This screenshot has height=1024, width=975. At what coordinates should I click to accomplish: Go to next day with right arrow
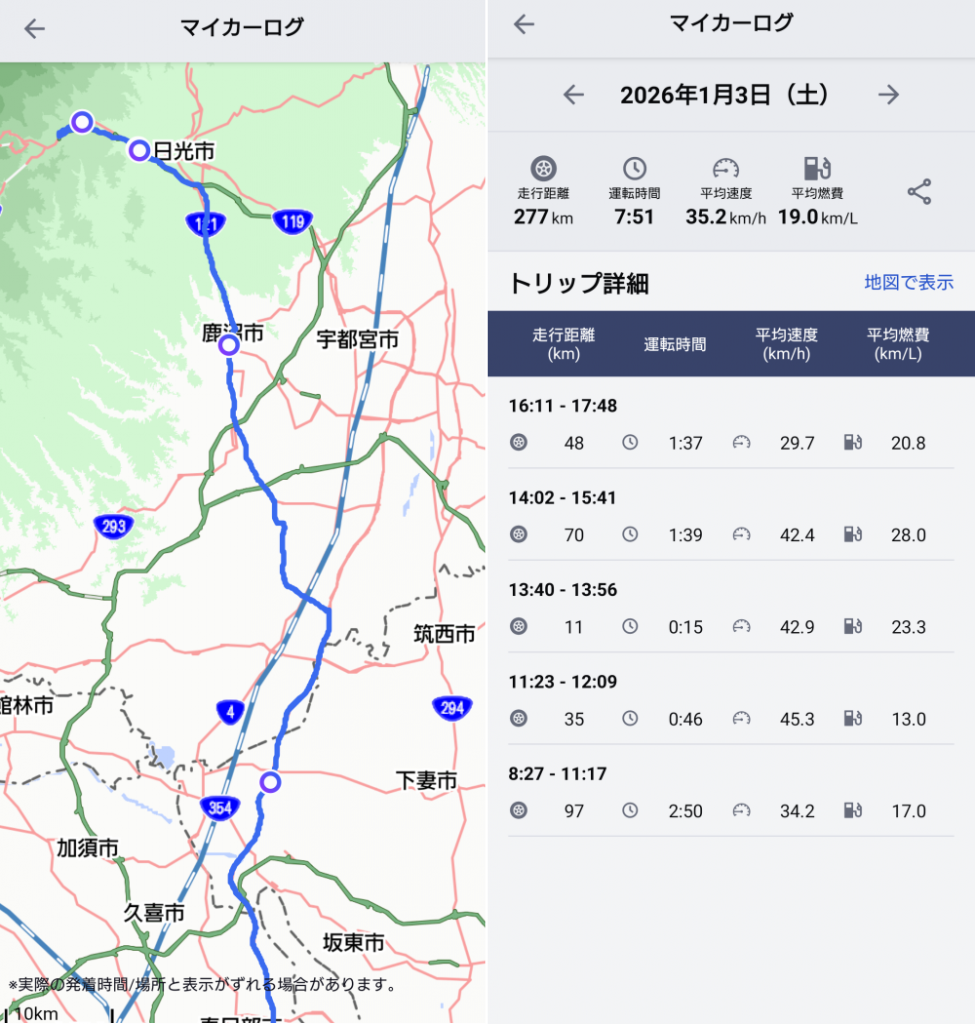[x=888, y=95]
